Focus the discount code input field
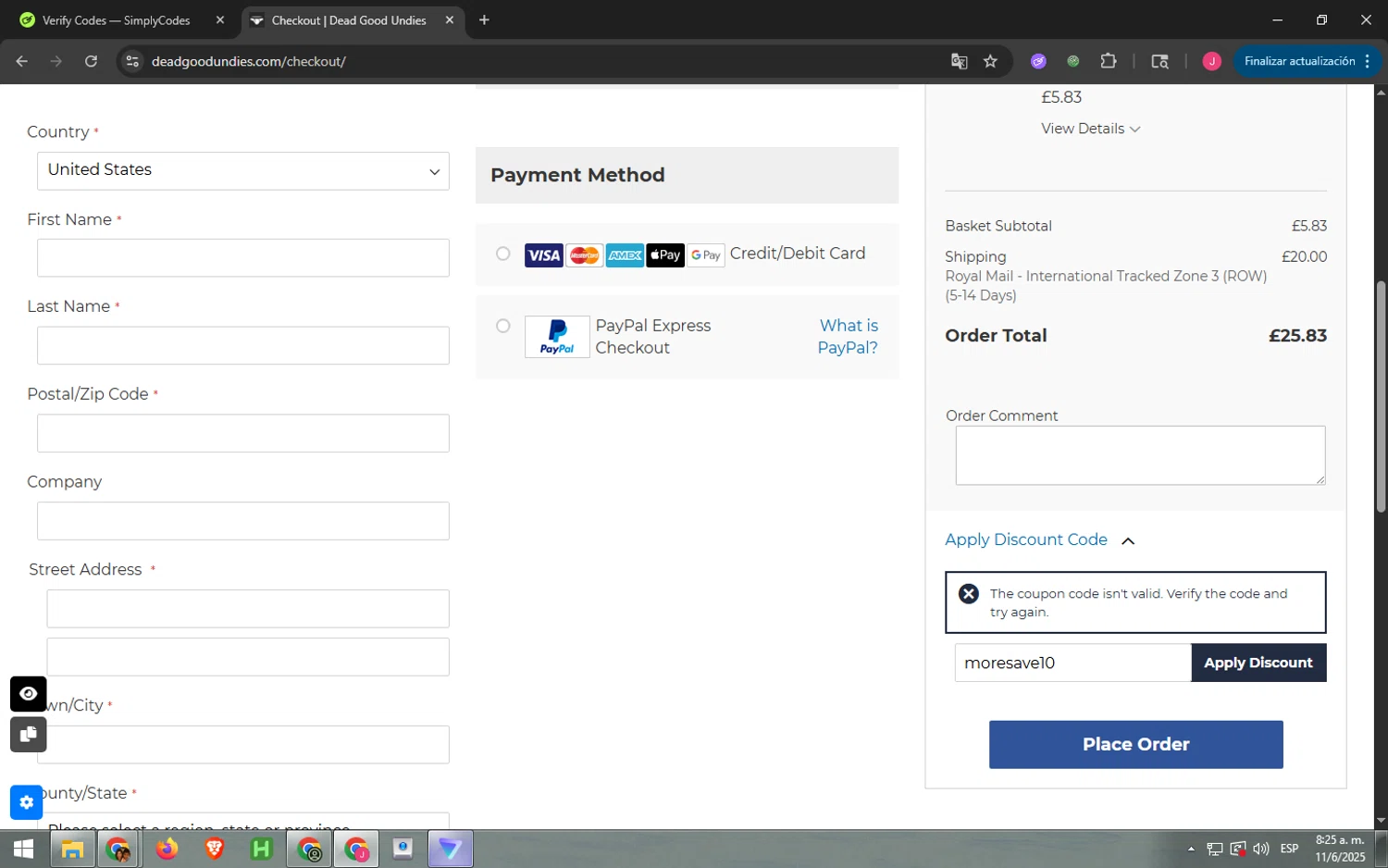This screenshot has width=1388, height=868. 1072,663
